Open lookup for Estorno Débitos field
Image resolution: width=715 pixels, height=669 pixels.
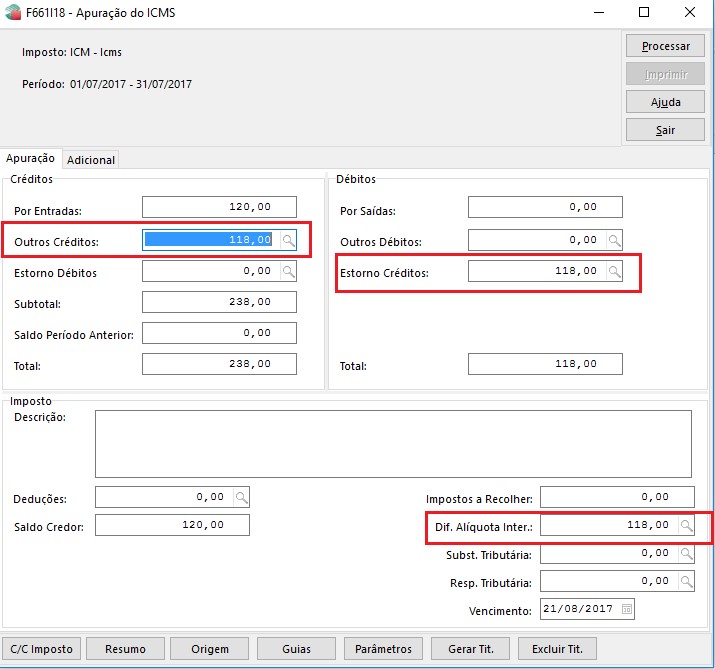coord(288,271)
